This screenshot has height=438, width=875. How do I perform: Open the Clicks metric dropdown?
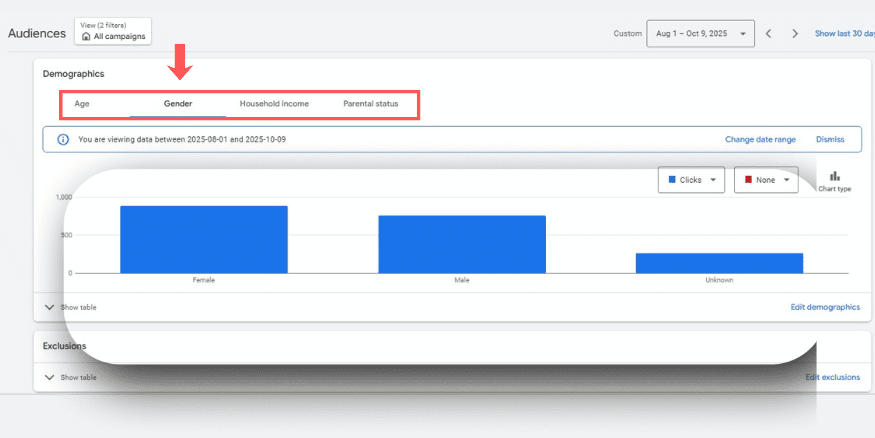click(691, 180)
